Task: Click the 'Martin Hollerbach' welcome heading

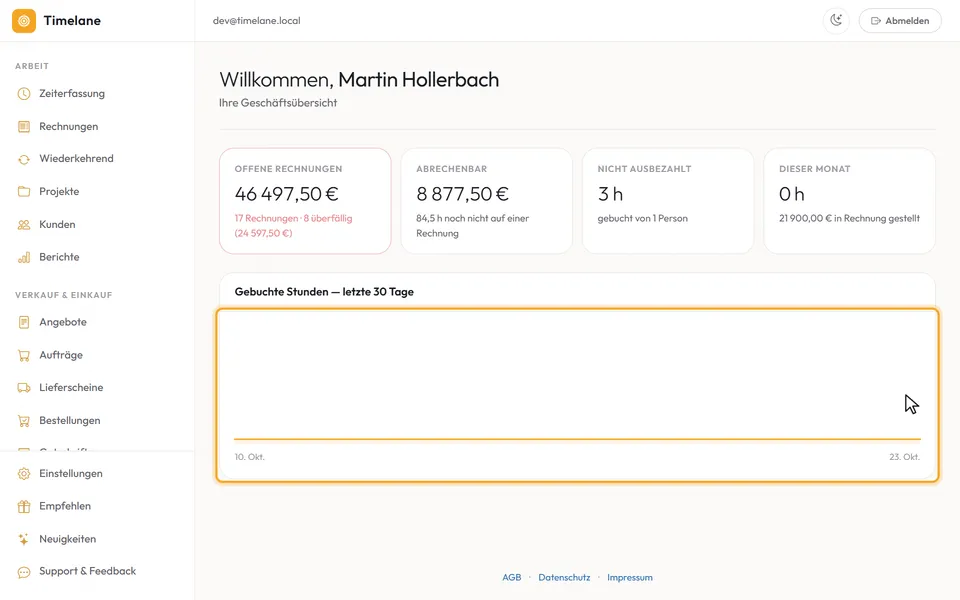Action: tap(419, 80)
